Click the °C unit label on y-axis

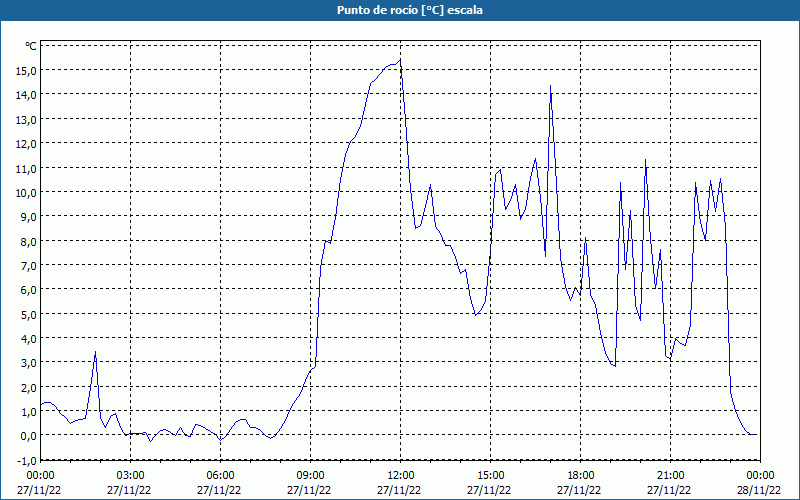tap(31, 46)
